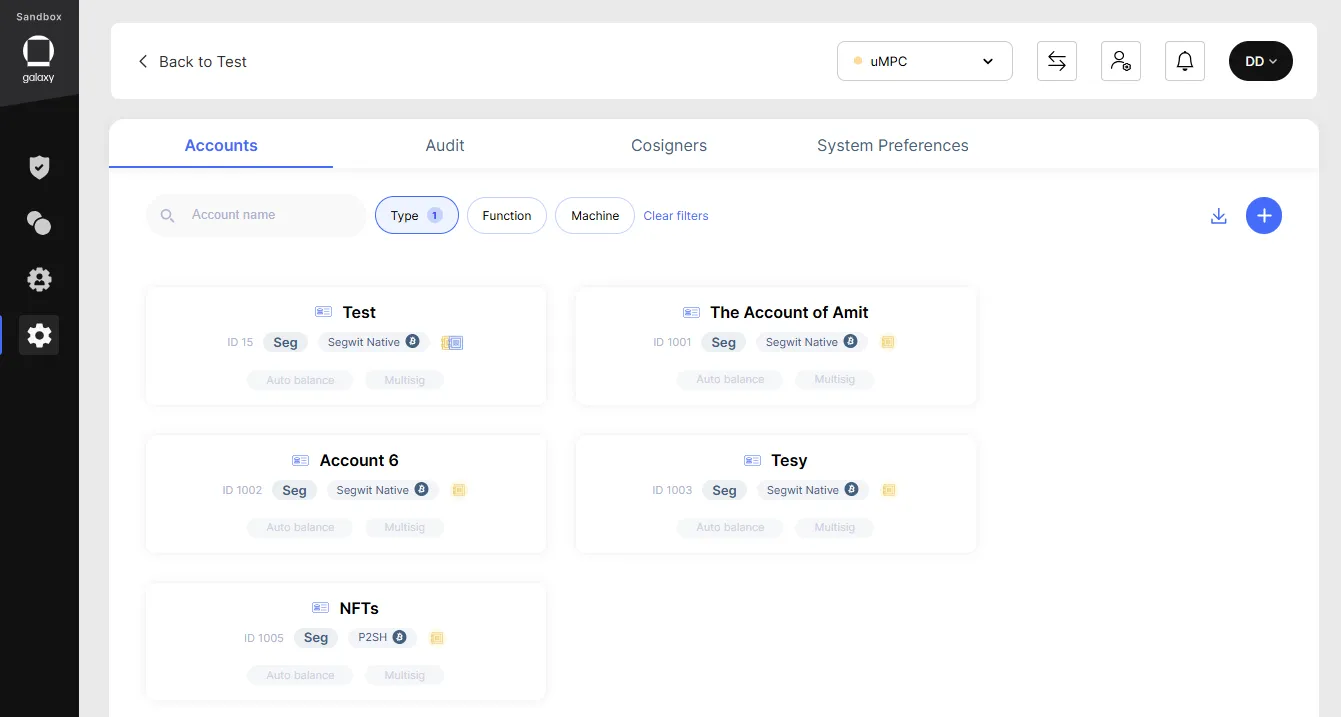The height and width of the screenshot is (717, 1341).
Task: Click the card icon next to Test
Action: [323, 312]
